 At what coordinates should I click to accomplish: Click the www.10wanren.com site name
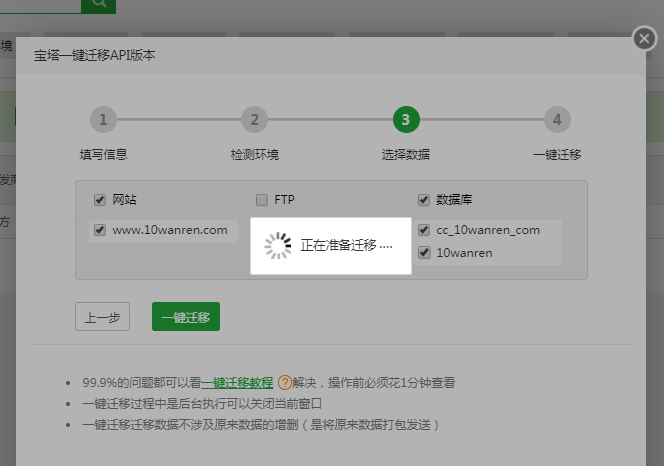[x=170, y=230]
